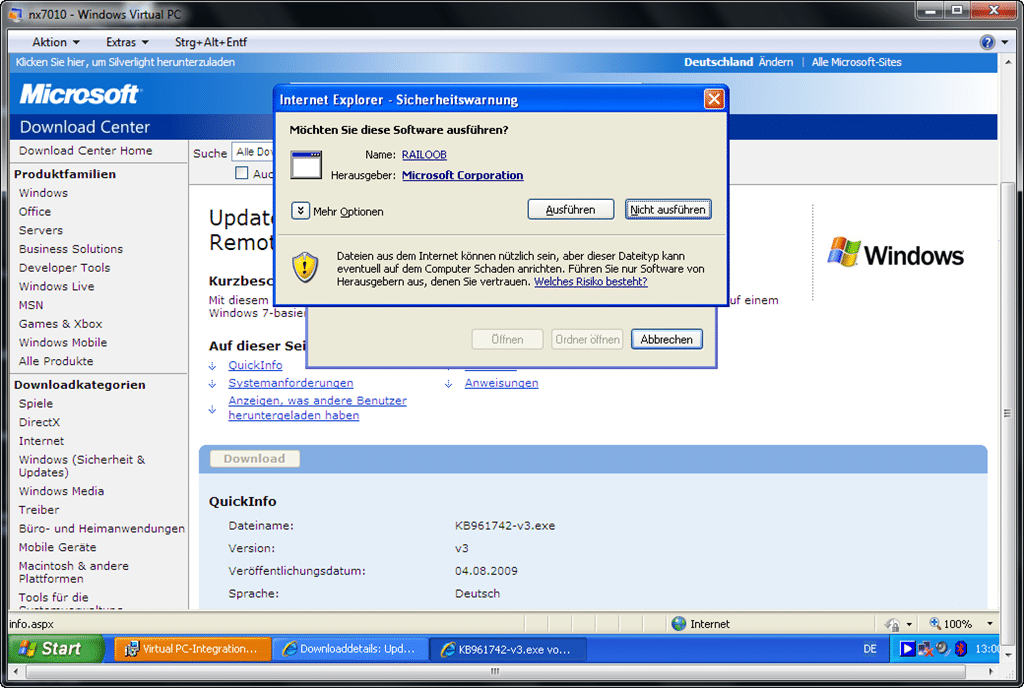The height and width of the screenshot is (688, 1024).
Task: Open Windows Mobile link
Action: click(63, 343)
